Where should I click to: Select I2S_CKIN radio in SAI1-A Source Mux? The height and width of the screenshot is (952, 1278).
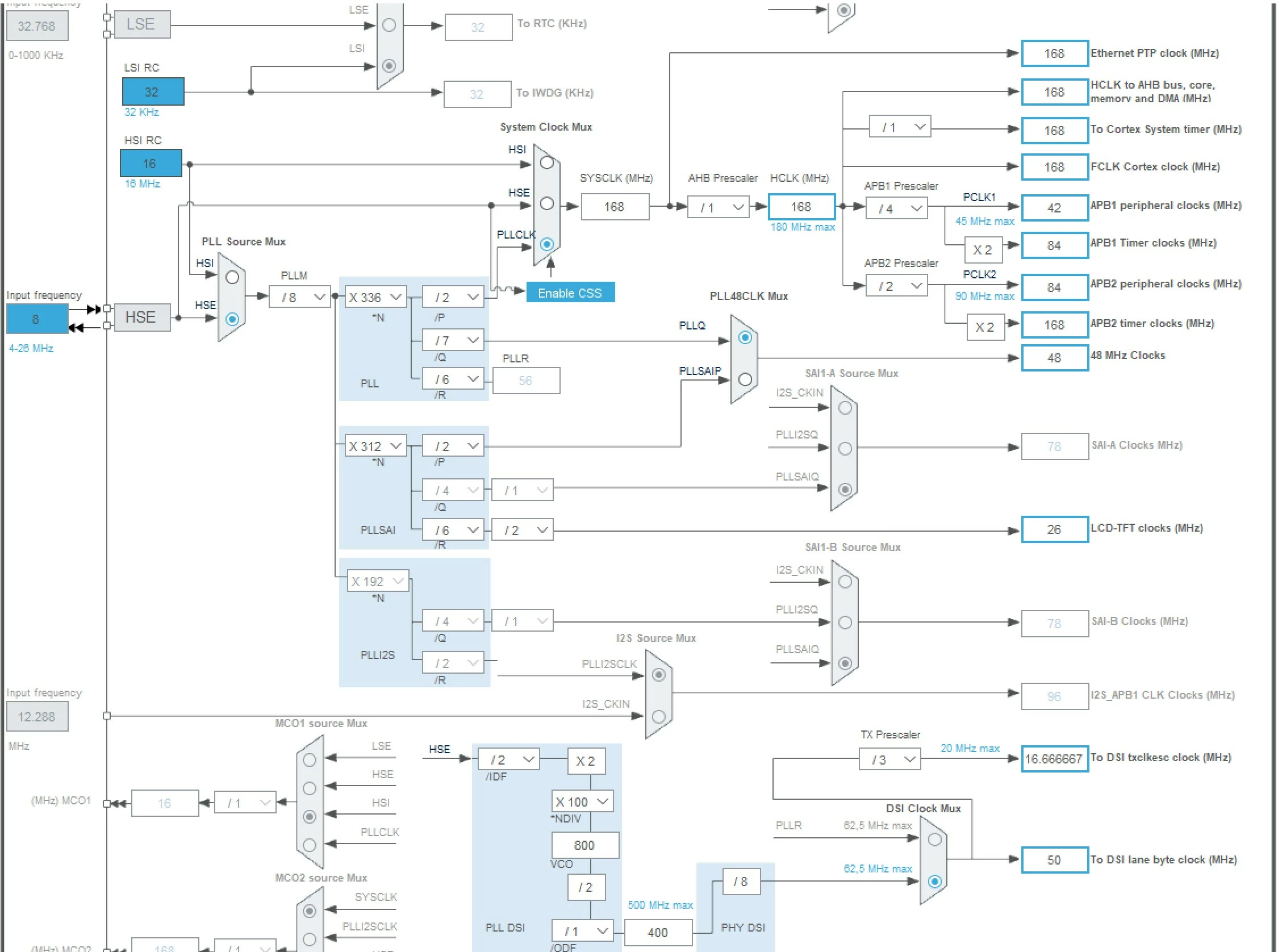tap(845, 408)
